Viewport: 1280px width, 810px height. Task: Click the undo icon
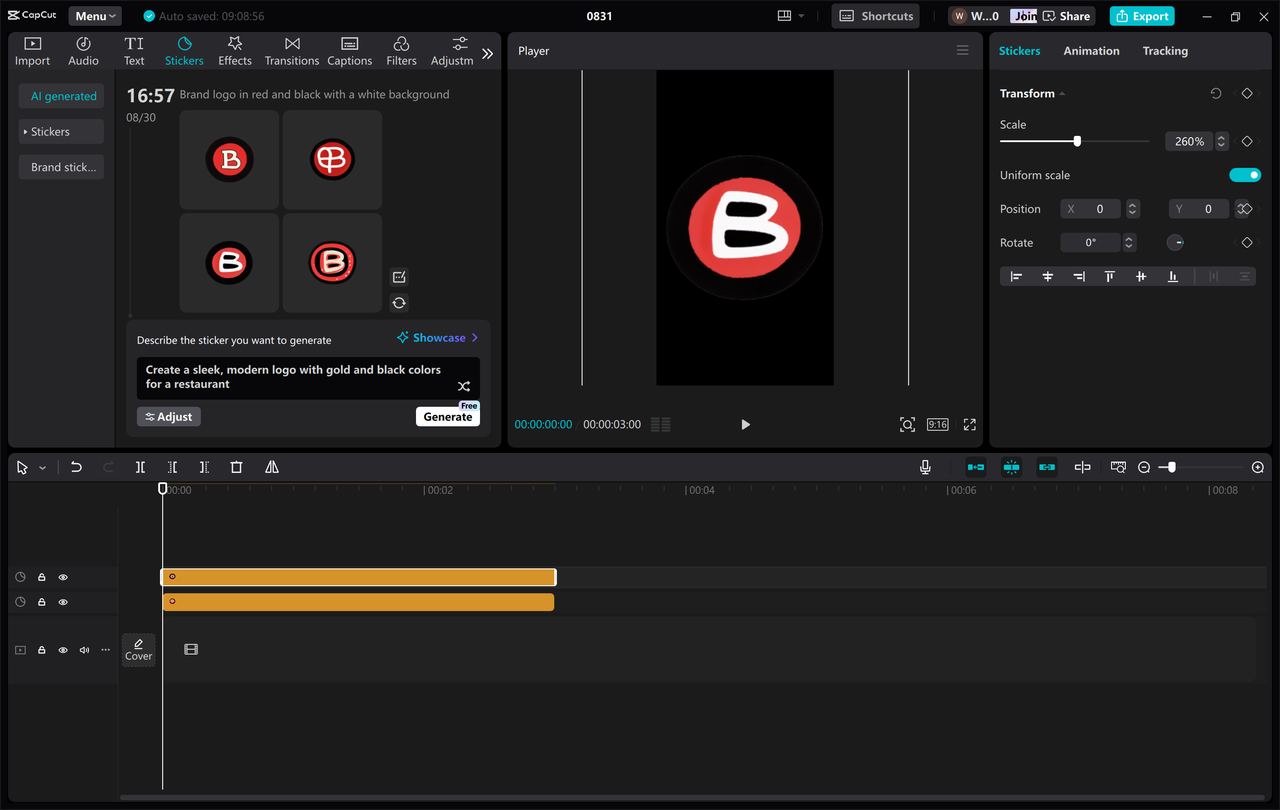click(x=76, y=466)
